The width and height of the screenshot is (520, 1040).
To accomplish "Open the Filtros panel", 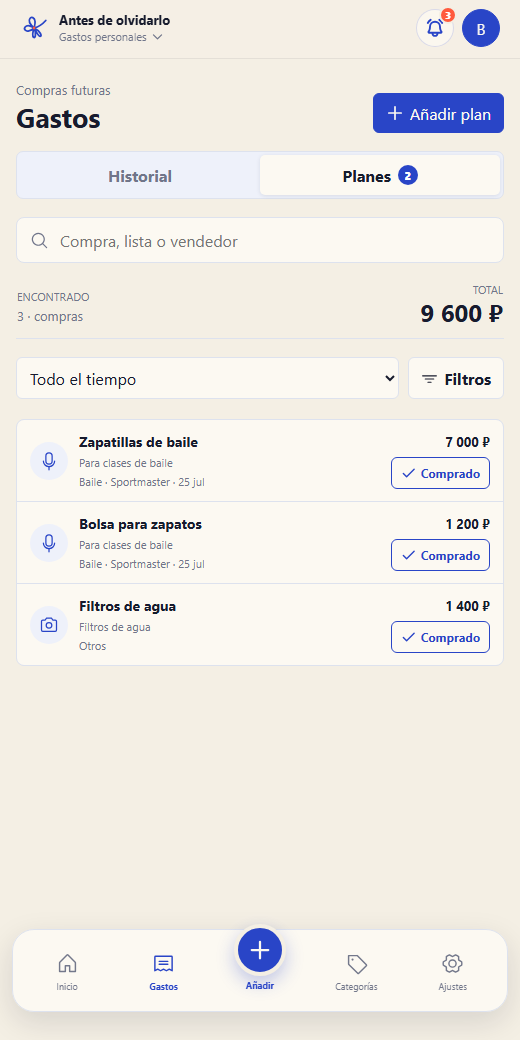I will [x=456, y=379].
